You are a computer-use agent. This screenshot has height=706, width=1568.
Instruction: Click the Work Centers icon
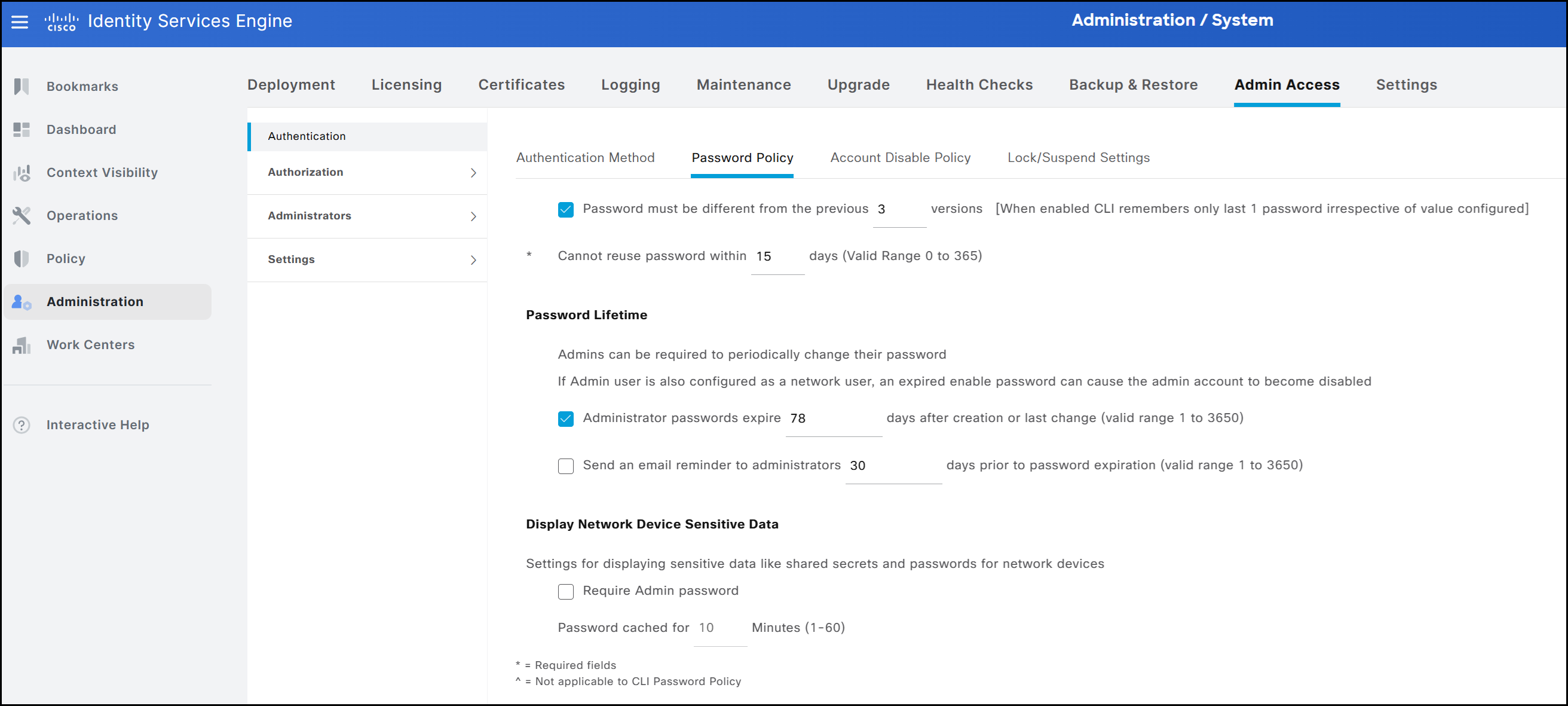[22, 346]
